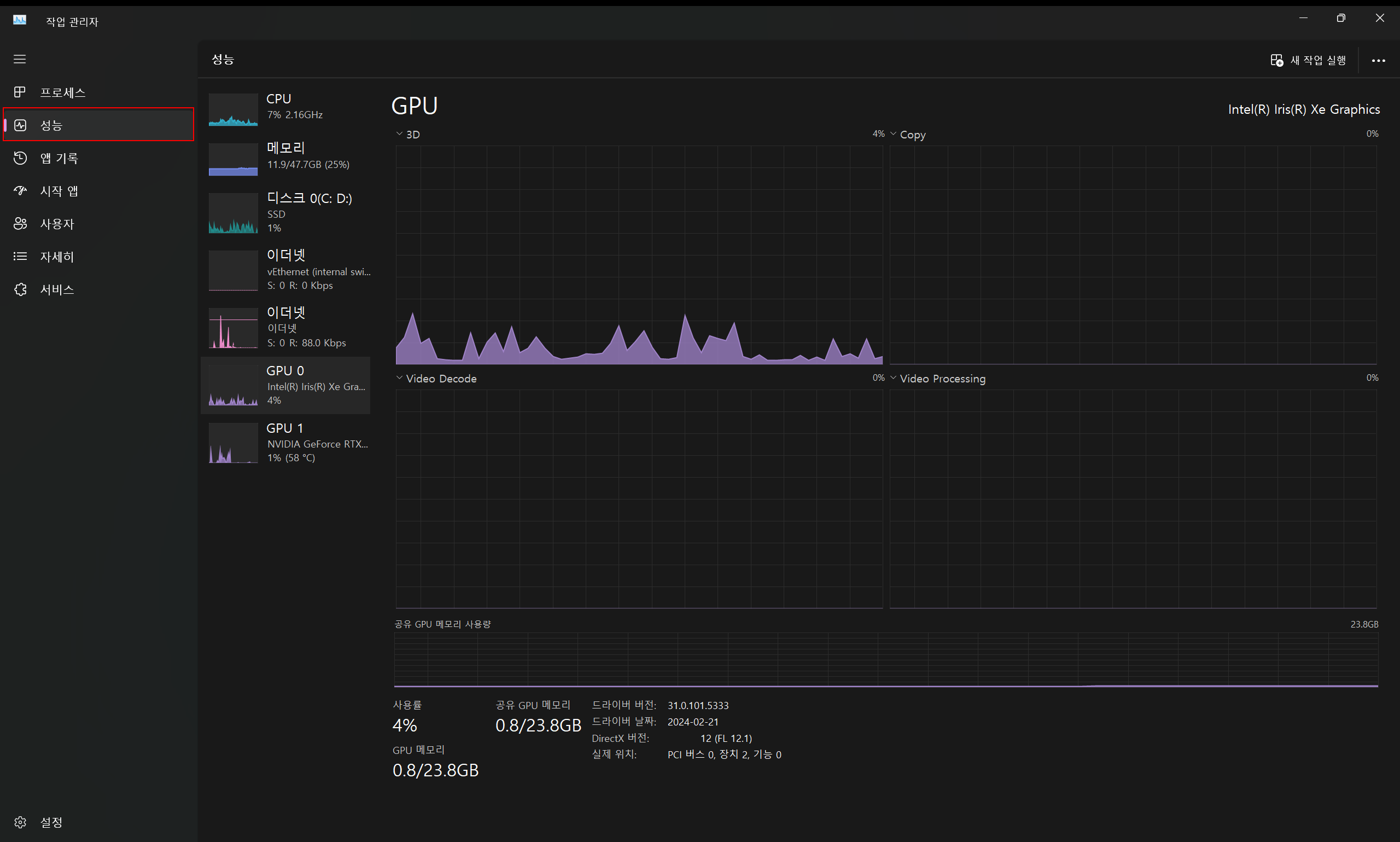
Task: Open the 프로세스 (Processes) page icon
Action: click(20, 92)
